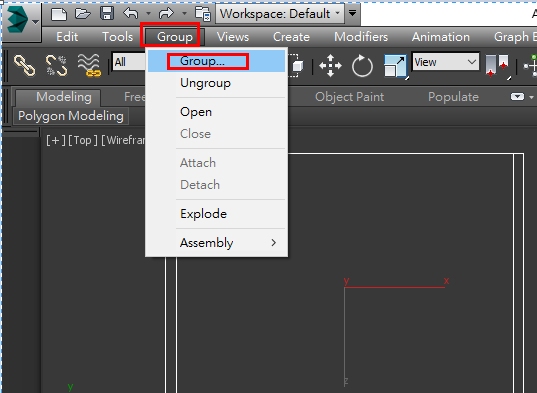Screen dimensions: 537x393
Task: Activate the Select and Link tool
Action: pos(24,65)
